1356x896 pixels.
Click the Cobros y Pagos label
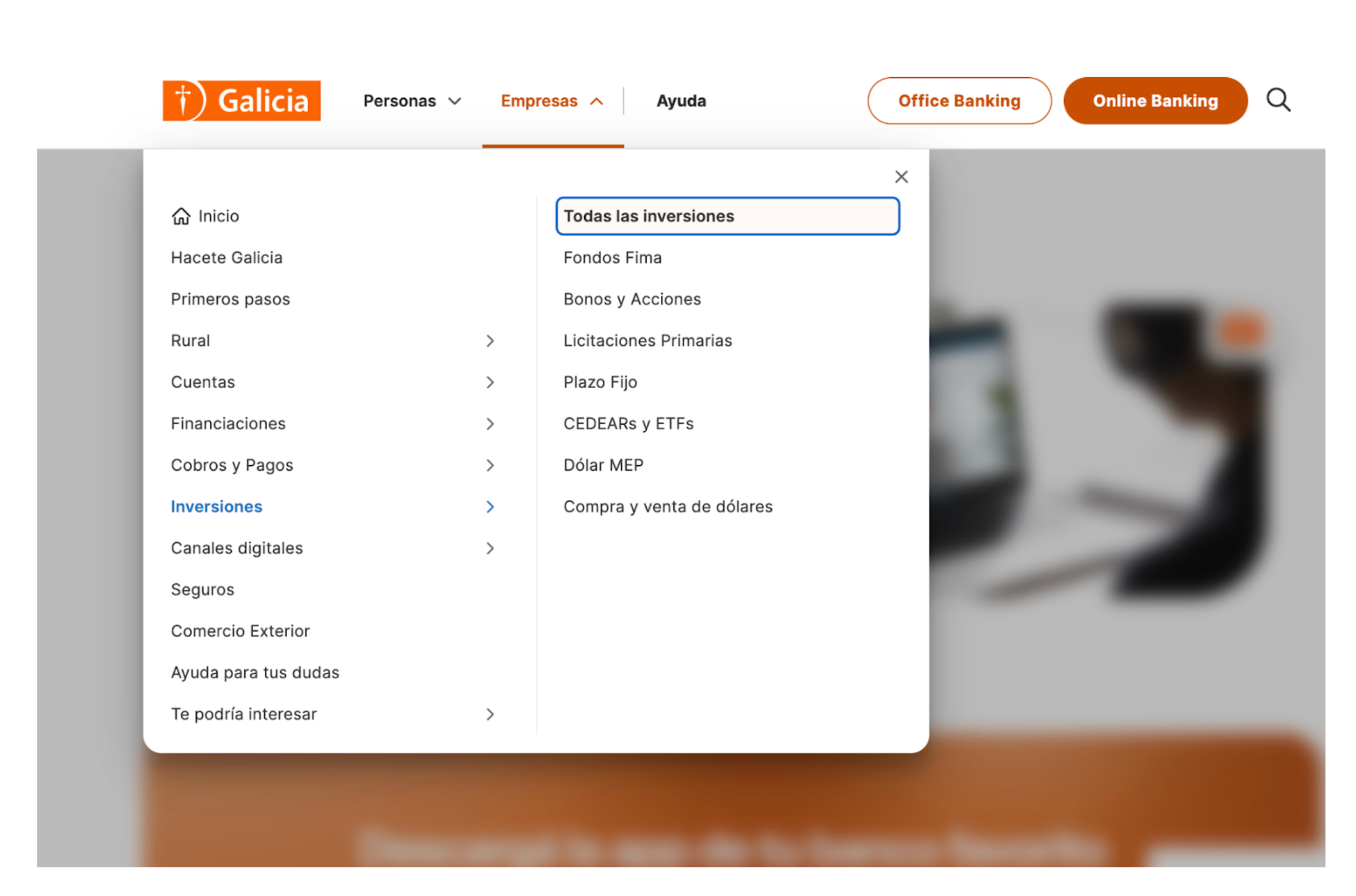point(232,465)
